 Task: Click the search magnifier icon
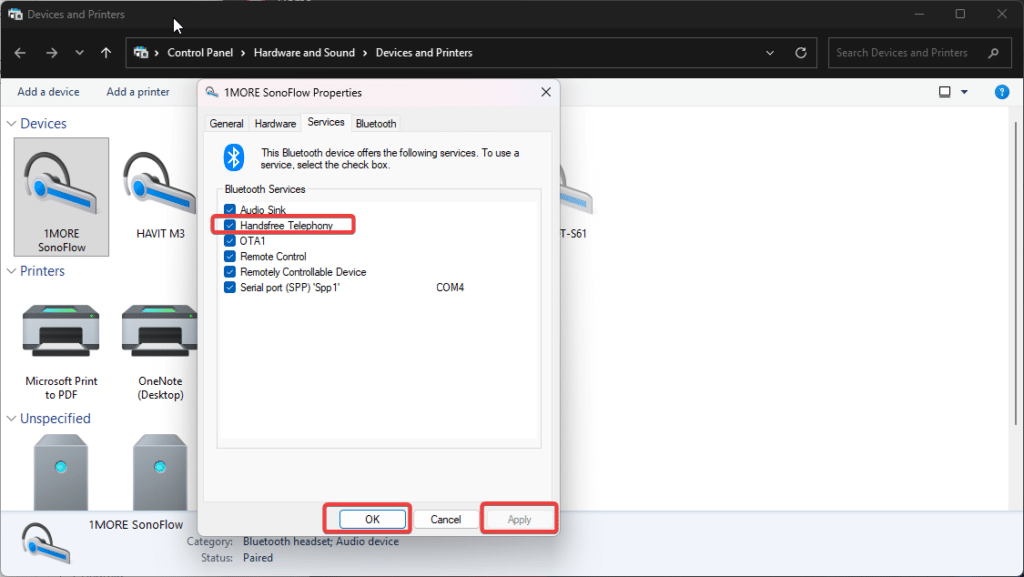coord(993,53)
